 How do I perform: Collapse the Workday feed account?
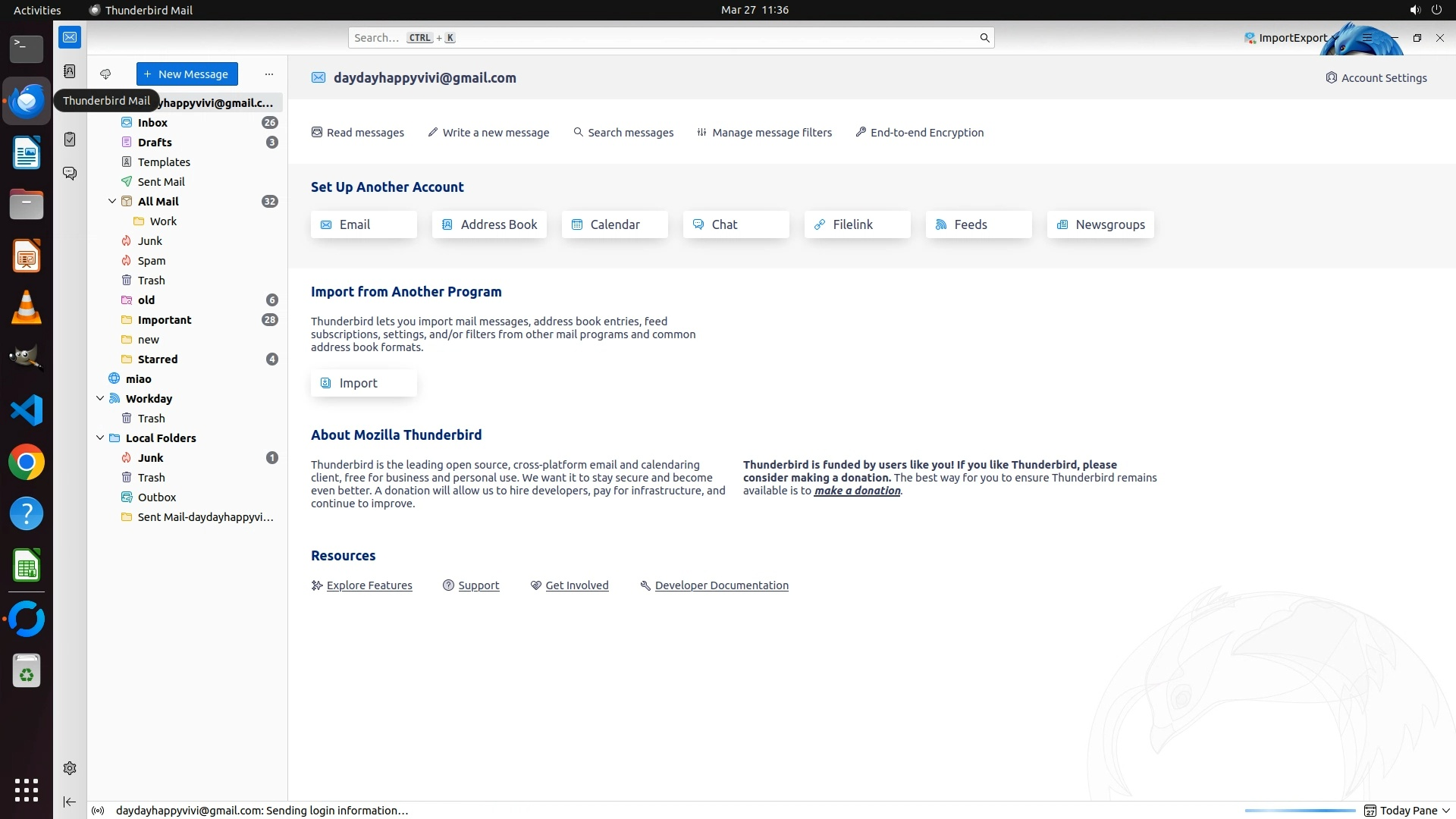coord(100,399)
